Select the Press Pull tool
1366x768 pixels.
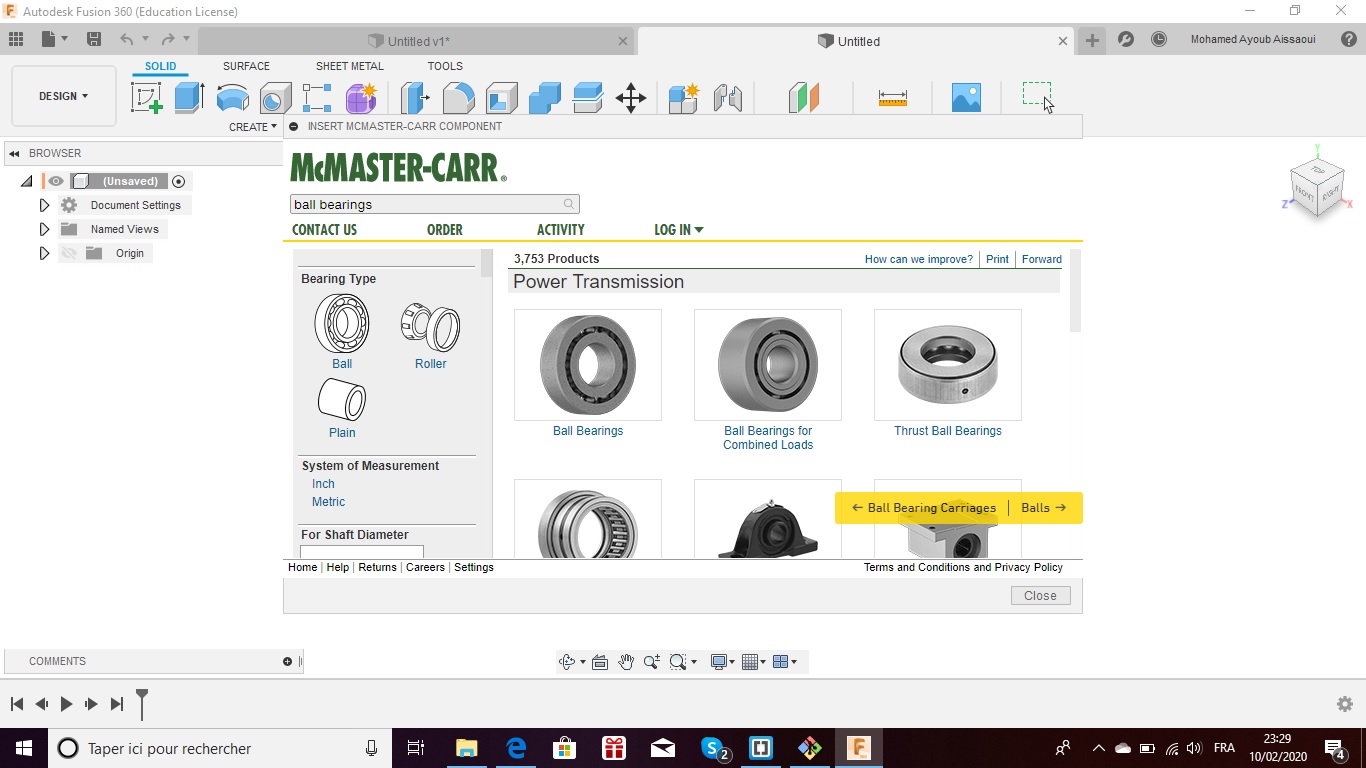pos(415,98)
